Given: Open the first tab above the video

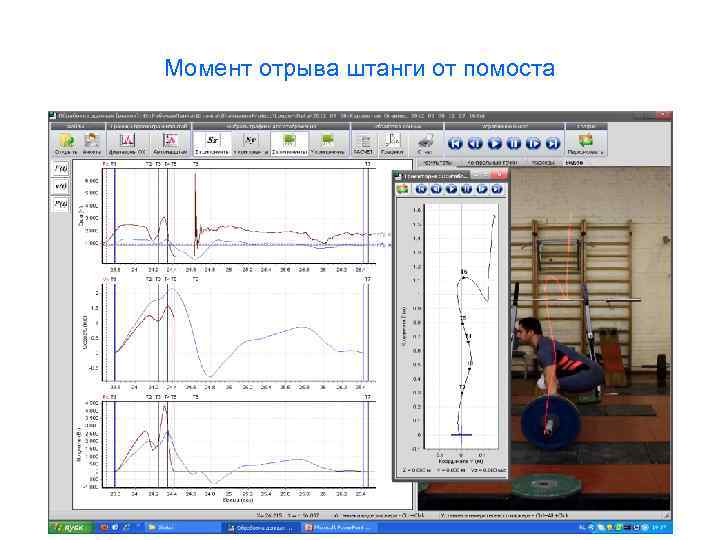Looking at the screenshot, I should 437,163.
